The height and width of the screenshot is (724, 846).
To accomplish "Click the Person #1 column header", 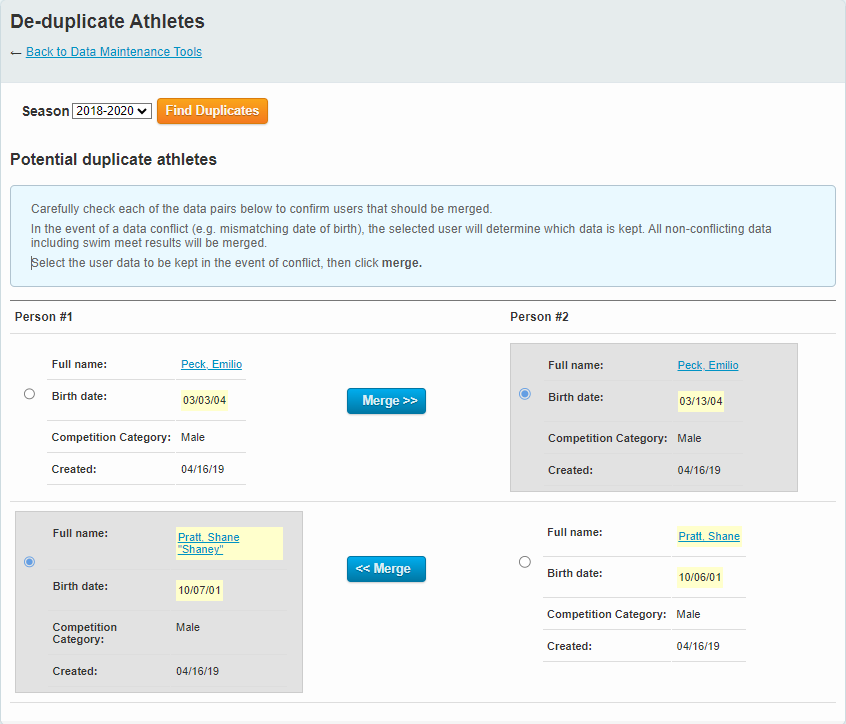I will tap(43, 317).
